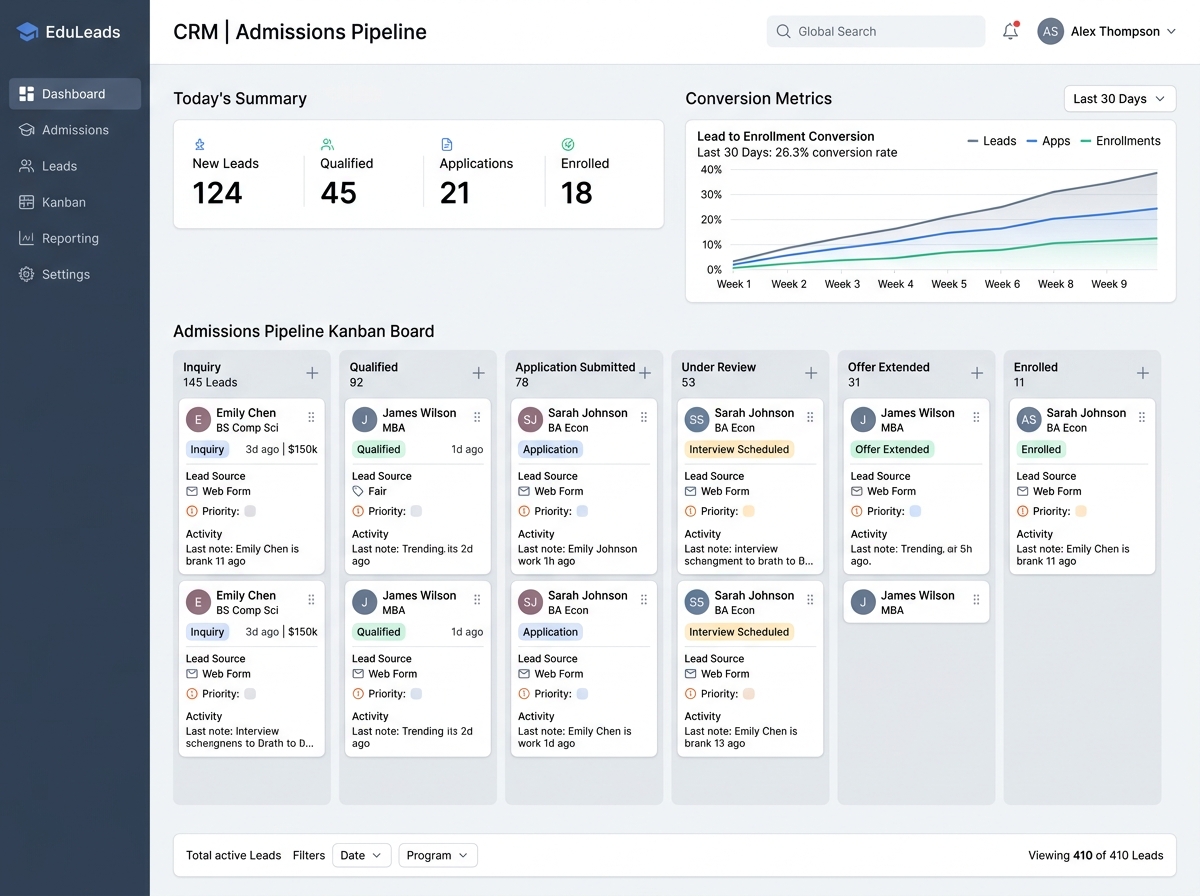Click drag handle on second Emily Chen card
This screenshot has width=1200, height=896.
(311, 600)
